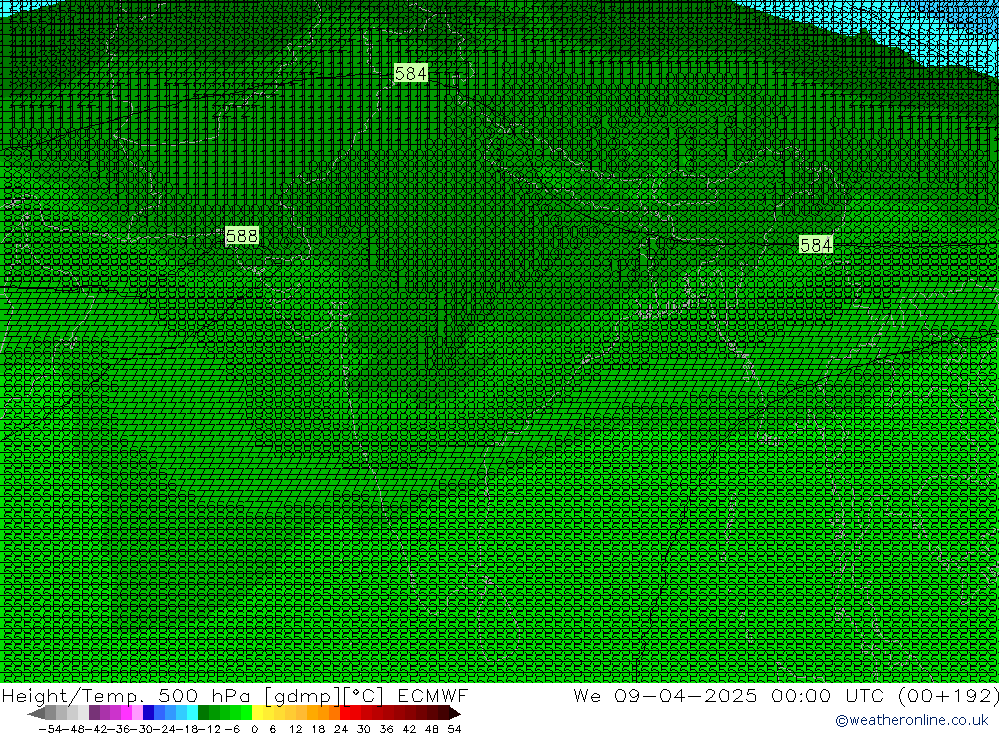Click the legend value 12
This screenshot has height=733, width=1000.
tap(295, 729)
